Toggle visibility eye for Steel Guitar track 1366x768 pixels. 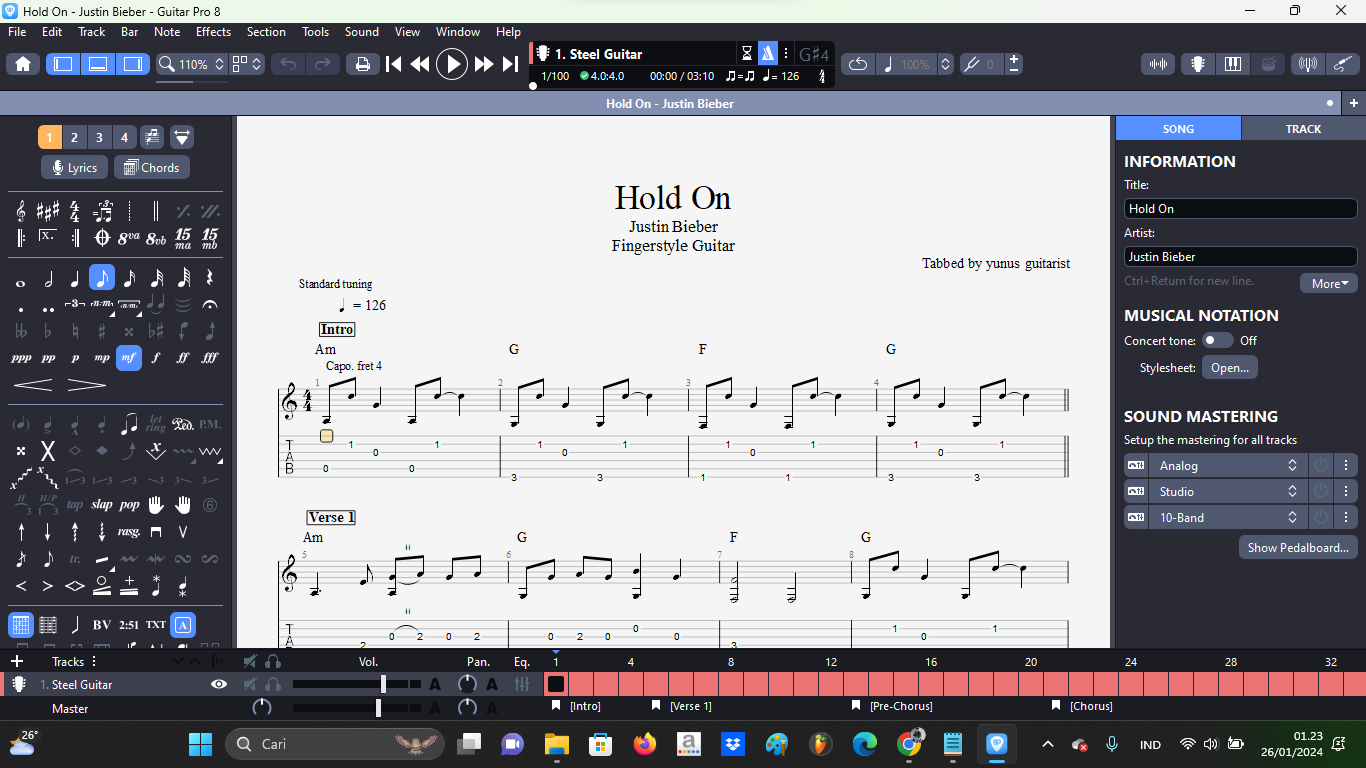click(219, 684)
